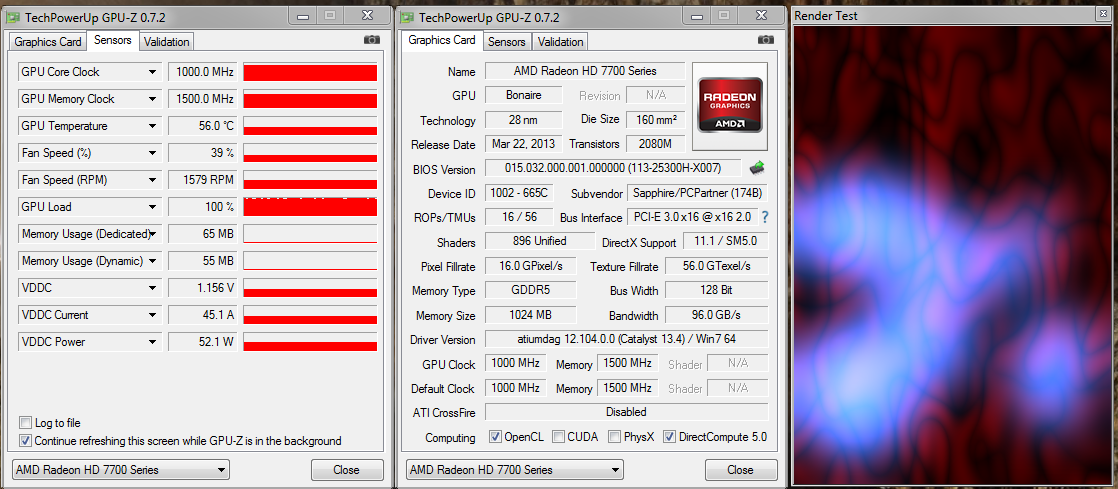Toggle the CUDA checkbox
Viewport: 1118px width, 489px height.
pyautogui.click(x=558, y=437)
